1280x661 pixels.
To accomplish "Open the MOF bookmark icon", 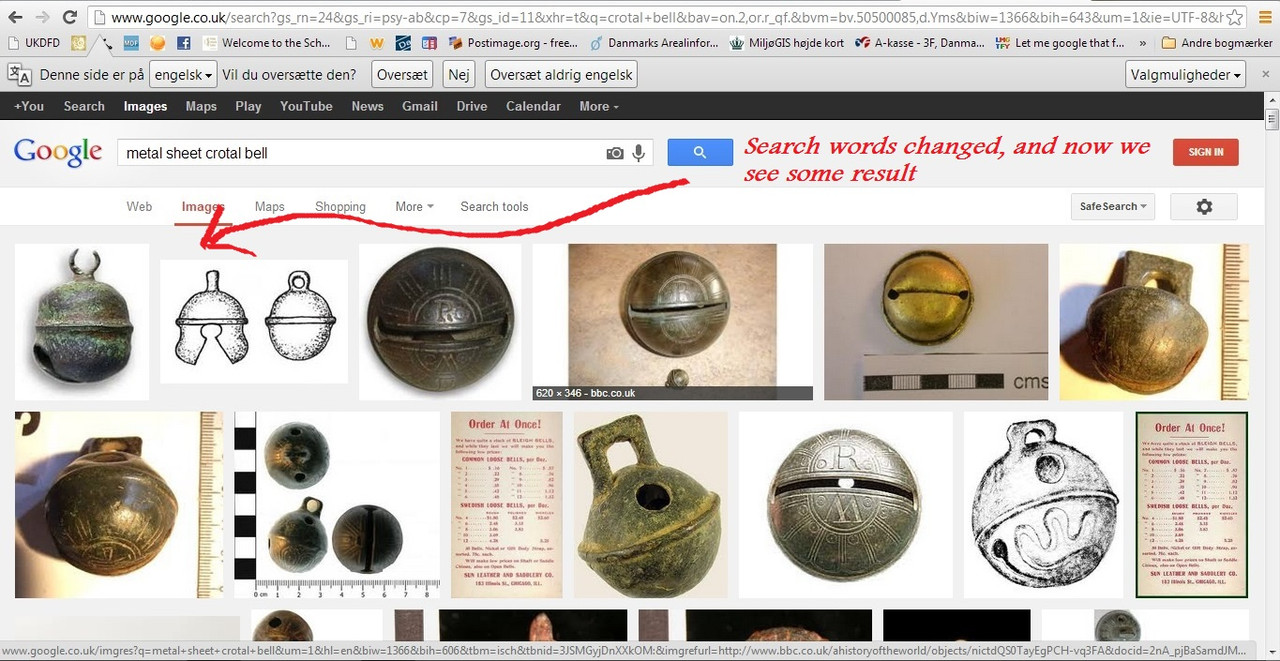I will click(131, 43).
